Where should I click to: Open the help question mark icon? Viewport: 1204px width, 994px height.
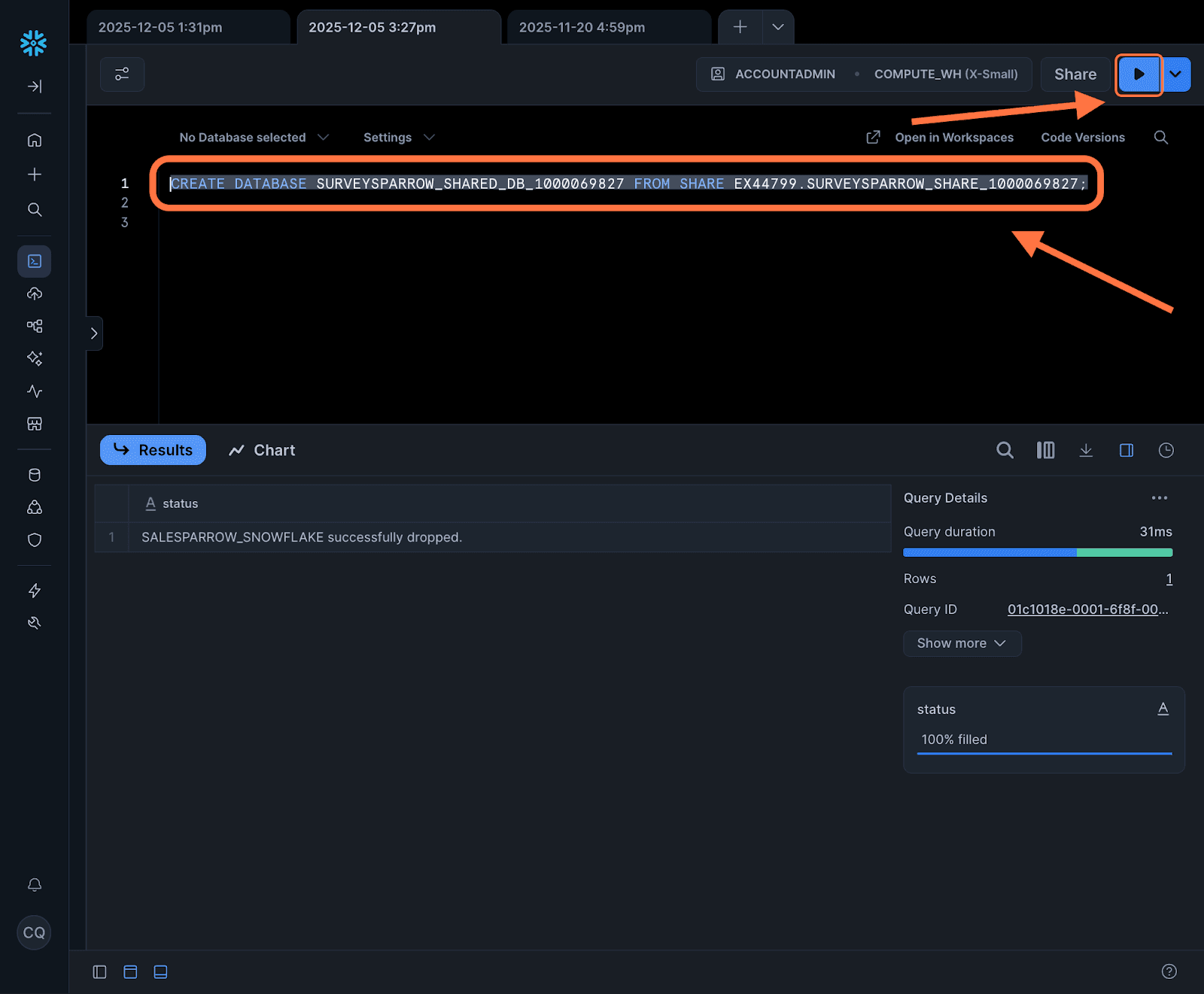point(1169,971)
